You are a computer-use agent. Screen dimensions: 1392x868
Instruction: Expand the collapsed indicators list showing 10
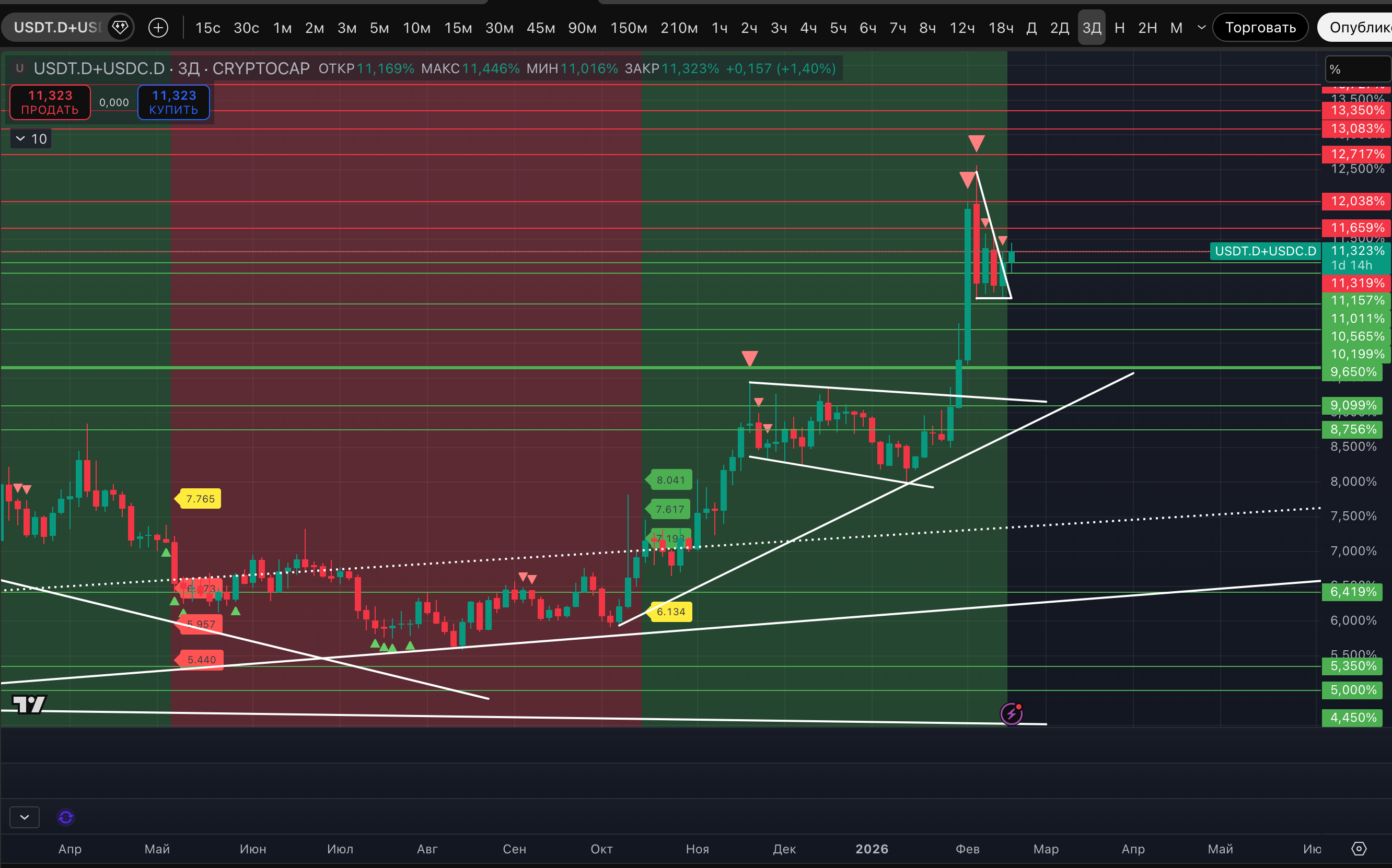click(31, 139)
